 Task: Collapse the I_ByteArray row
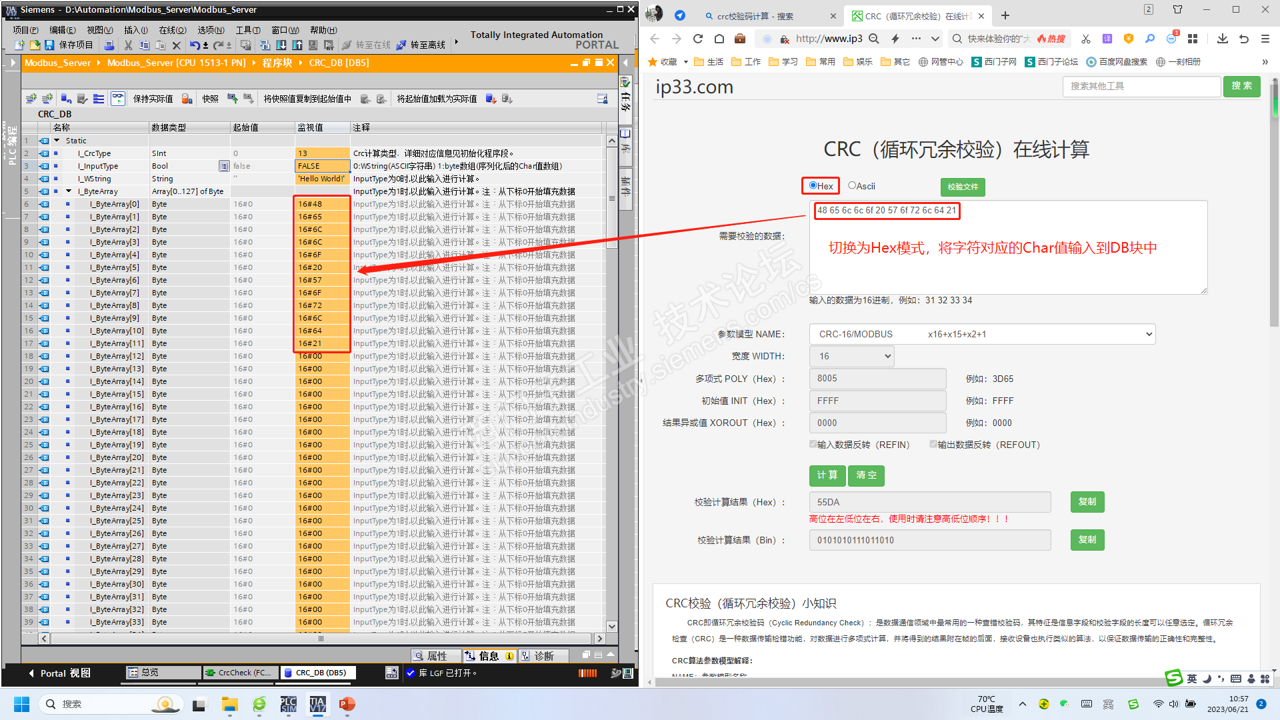click(69, 191)
